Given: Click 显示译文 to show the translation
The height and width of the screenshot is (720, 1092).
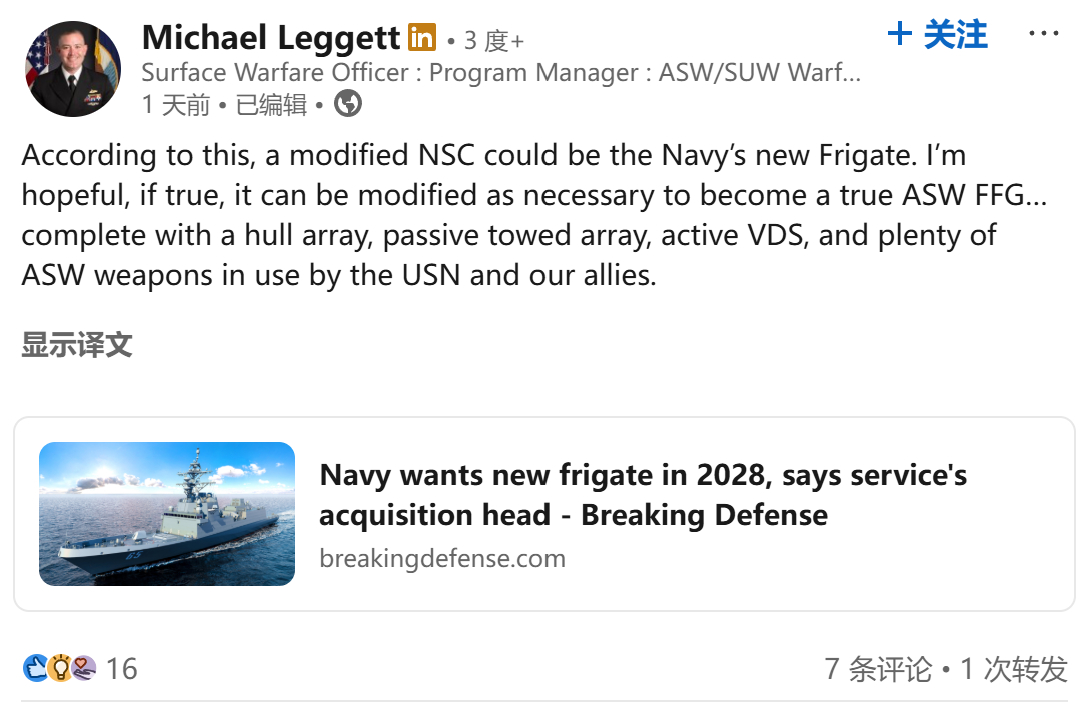Looking at the screenshot, I should coord(77,346).
